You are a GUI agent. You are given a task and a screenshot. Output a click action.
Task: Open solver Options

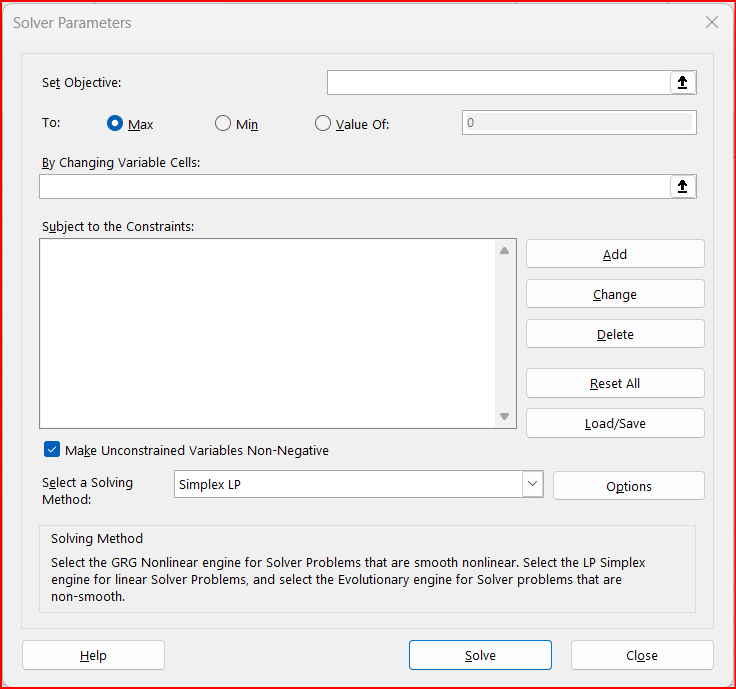pyautogui.click(x=628, y=487)
